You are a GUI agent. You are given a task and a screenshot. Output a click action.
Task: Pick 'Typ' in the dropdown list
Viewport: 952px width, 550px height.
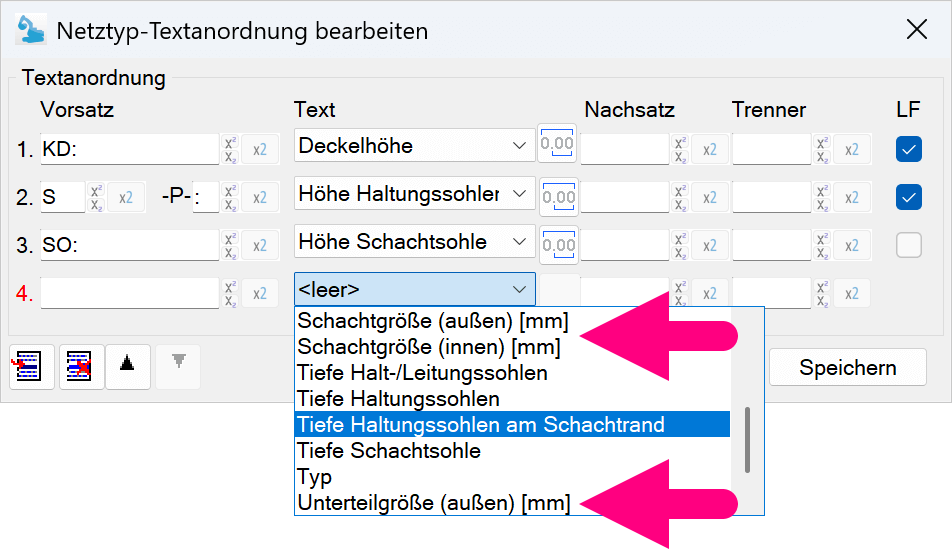(x=314, y=477)
